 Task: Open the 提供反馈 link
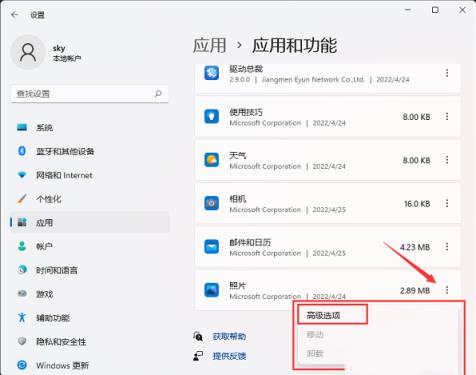[x=229, y=356]
